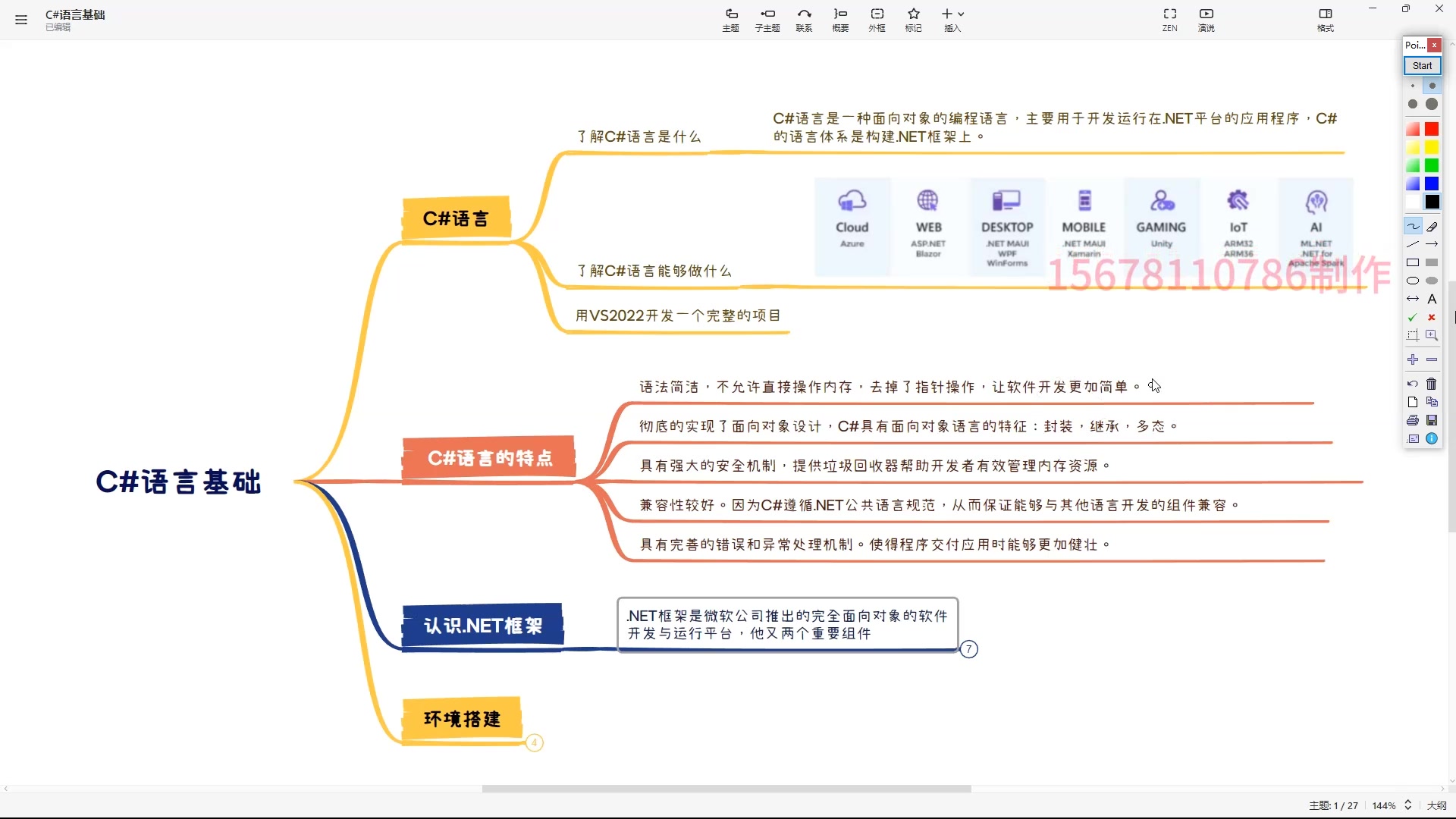Select the red cross mark stamp
Viewport: 1456px width, 819px height.
[1432, 317]
